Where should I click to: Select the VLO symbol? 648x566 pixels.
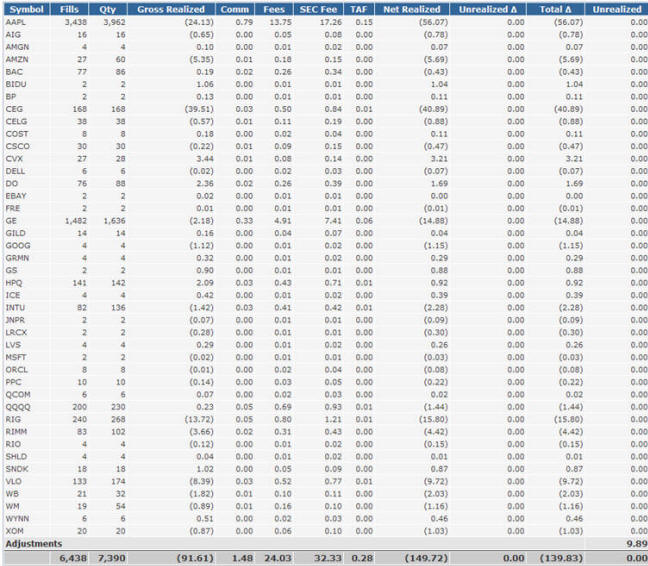tap(13, 481)
